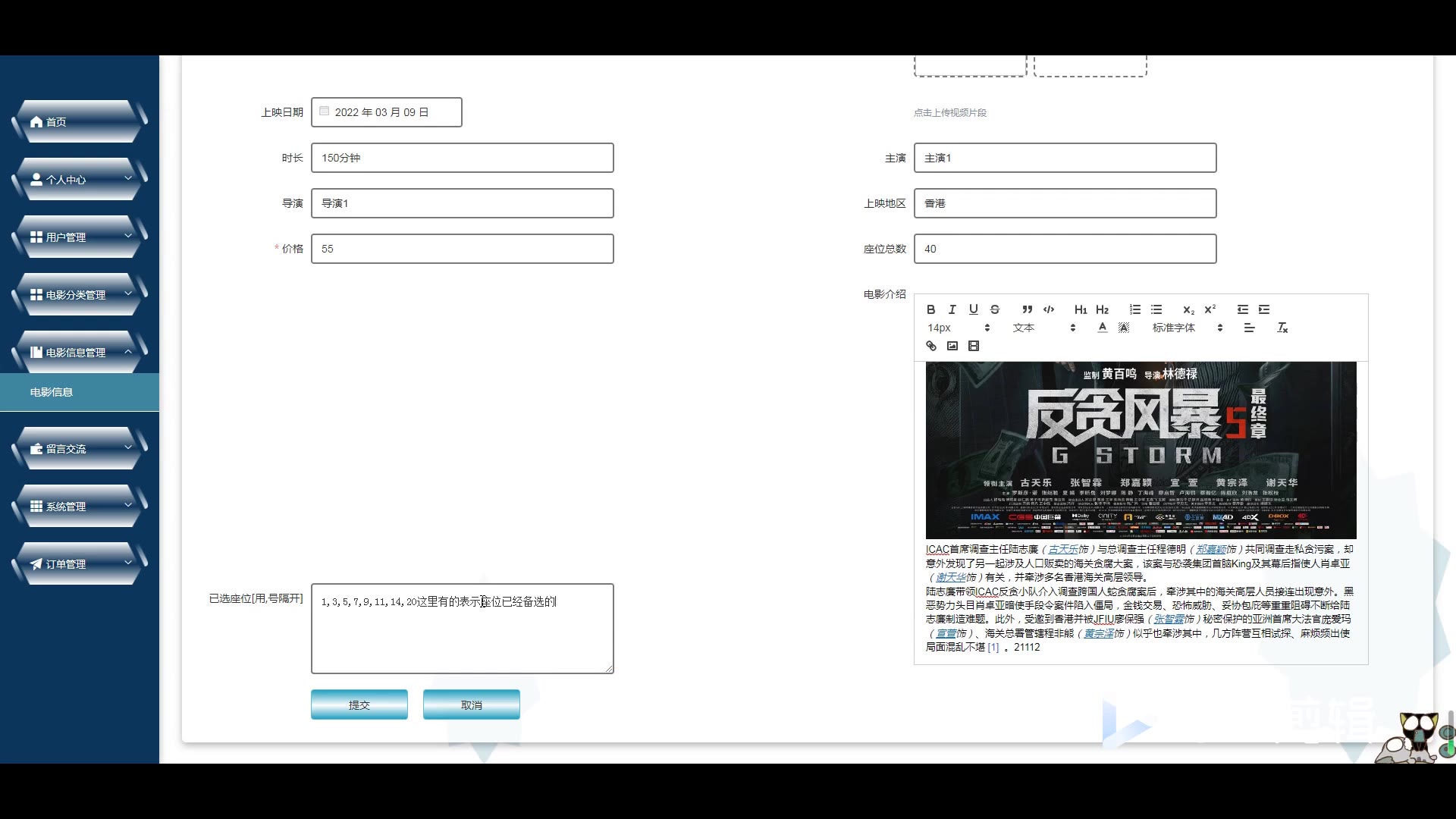Insert an ordered numbered list
This screenshot has height=819, width=1456.
[x=1135, y=309]
